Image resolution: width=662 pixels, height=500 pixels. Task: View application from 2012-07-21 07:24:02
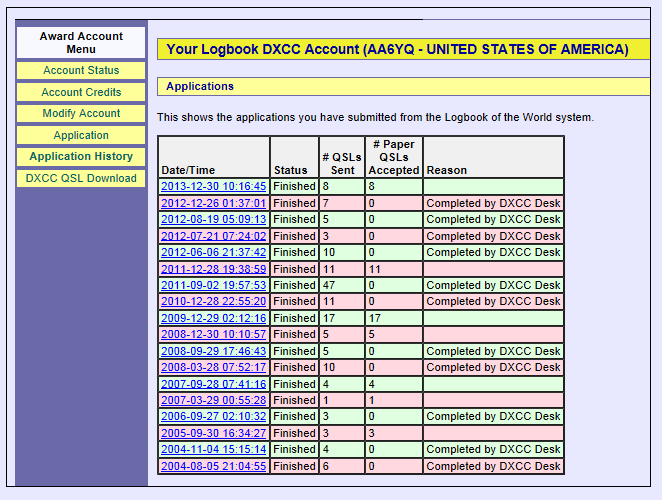214,236
